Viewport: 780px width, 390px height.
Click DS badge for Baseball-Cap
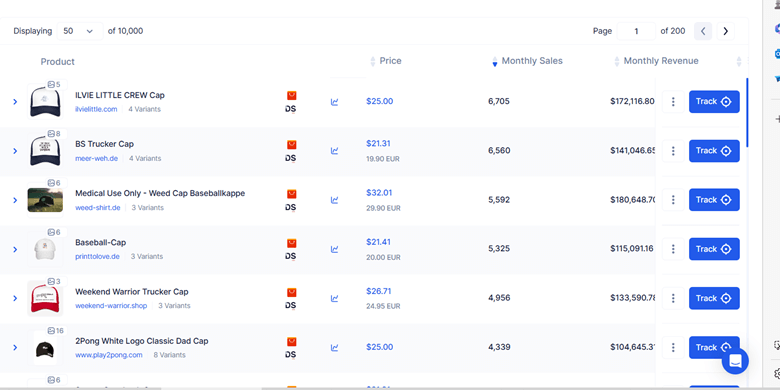(291, 256)
